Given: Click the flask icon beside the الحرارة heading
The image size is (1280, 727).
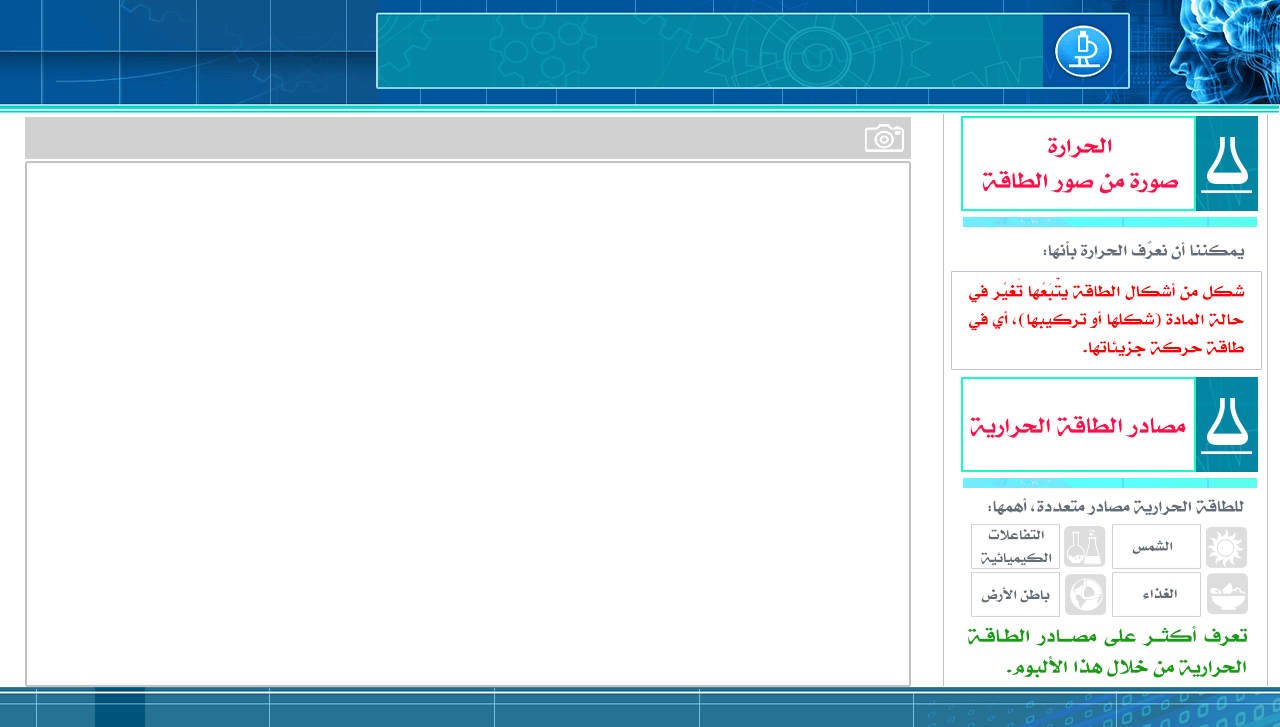Looking at the screenshot, I should 1227,163.
